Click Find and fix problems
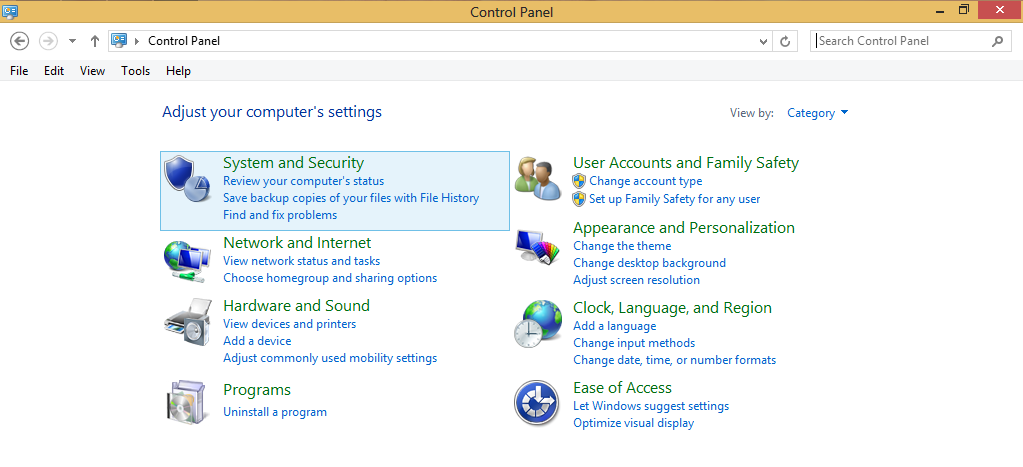The image size is (1023, 467). click(x=280, y=215)
